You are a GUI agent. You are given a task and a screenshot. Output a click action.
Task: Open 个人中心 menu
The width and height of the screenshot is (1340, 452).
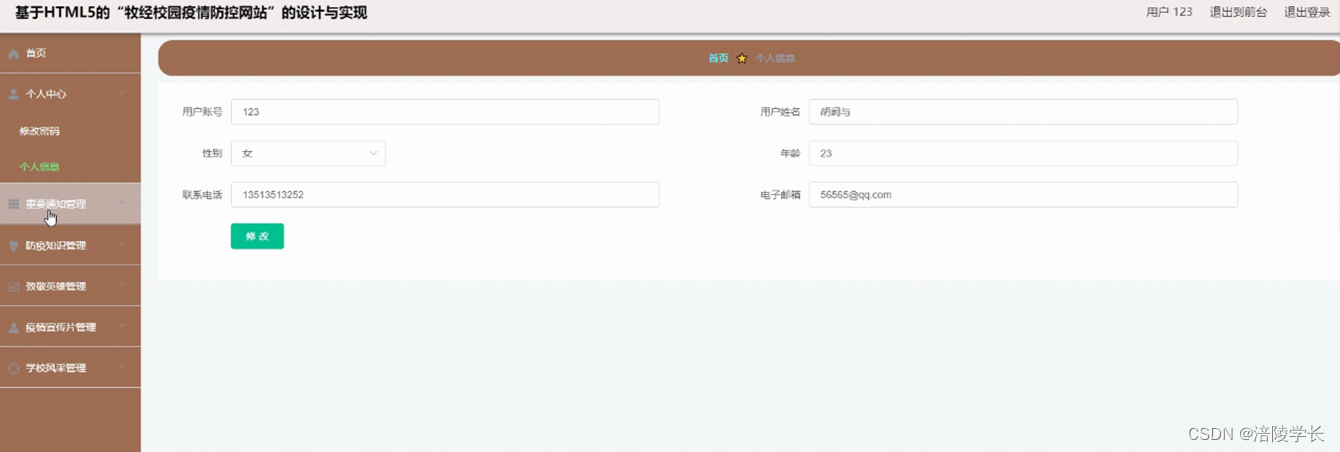coord(70,94)
